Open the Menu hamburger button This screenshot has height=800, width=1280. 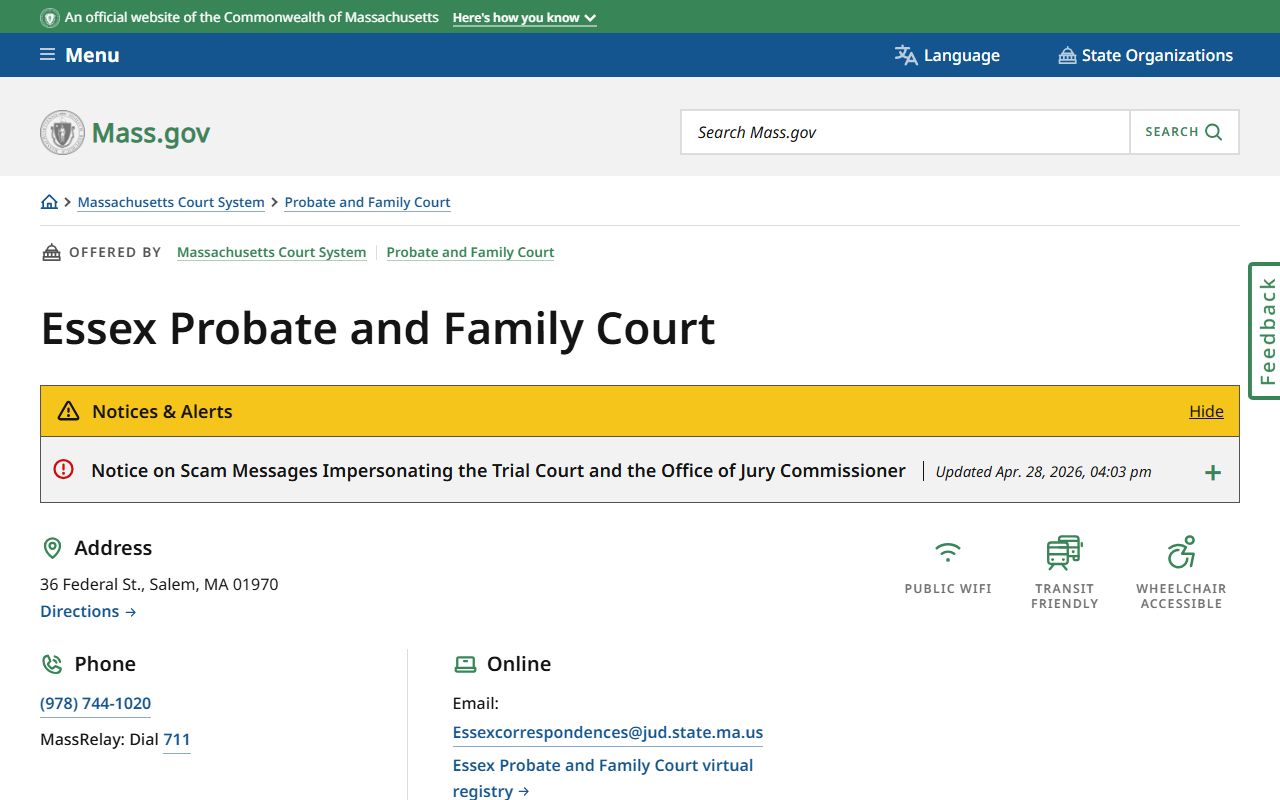[x=80, y=55]
